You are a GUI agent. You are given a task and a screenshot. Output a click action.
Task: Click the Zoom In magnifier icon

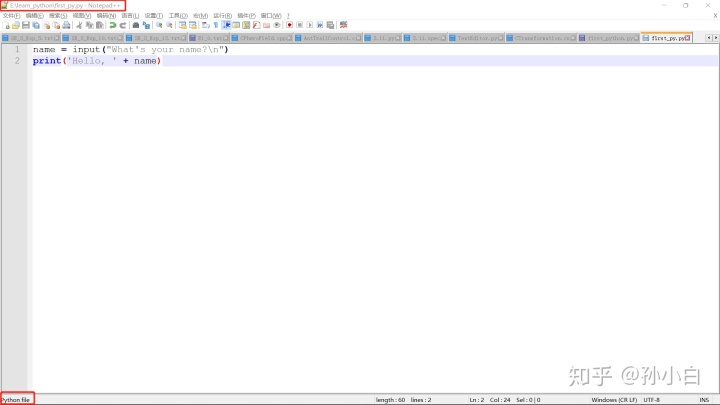[159, 25]
